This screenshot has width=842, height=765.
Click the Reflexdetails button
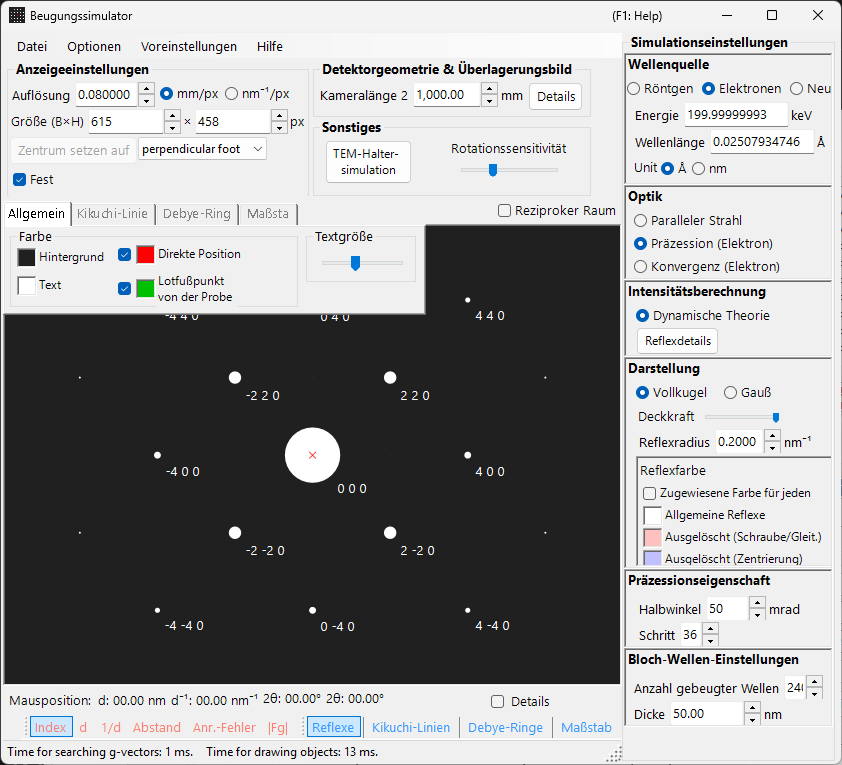click(678, 341)
